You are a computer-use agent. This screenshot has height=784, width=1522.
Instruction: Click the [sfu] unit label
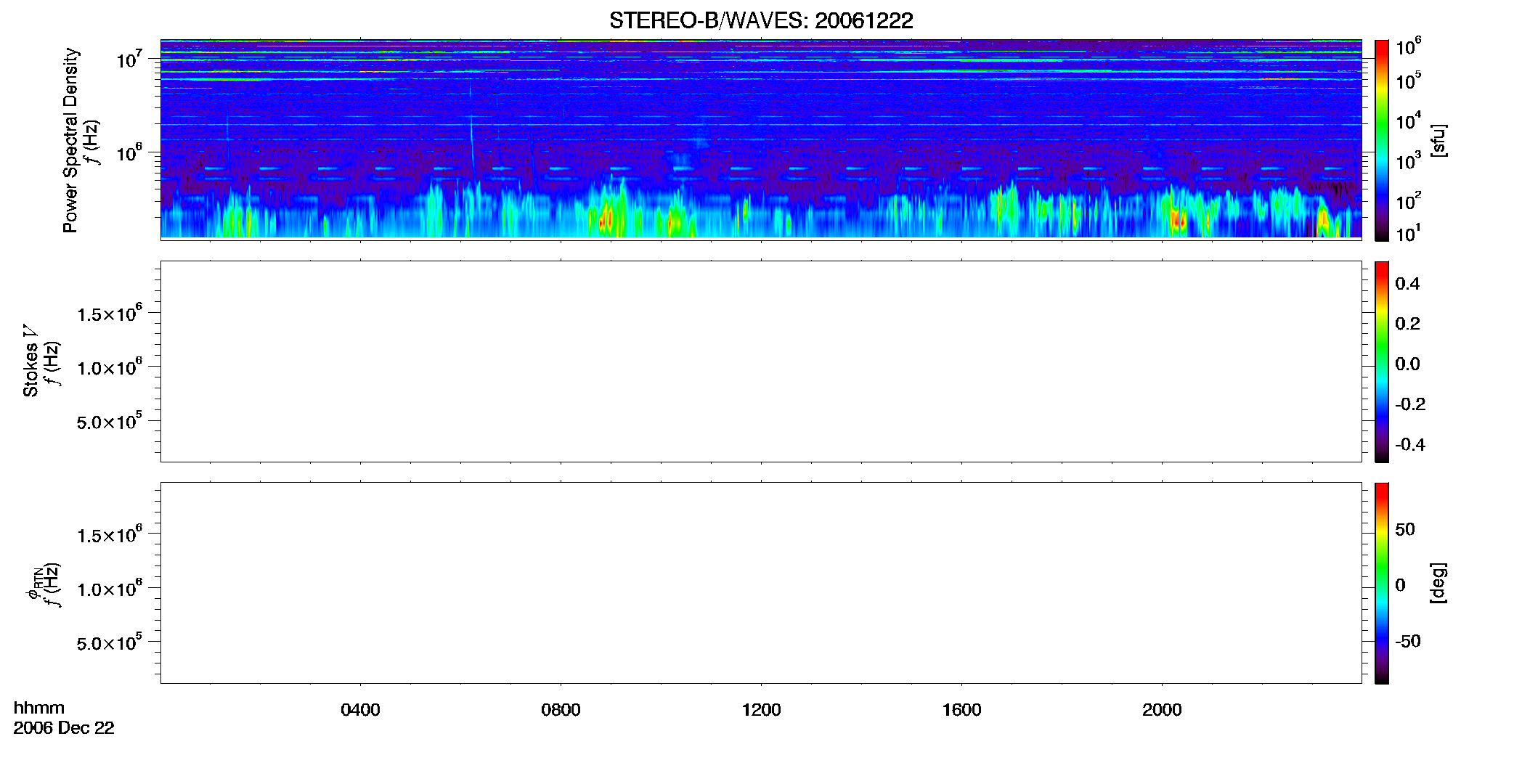click(x=1438, y=140)
